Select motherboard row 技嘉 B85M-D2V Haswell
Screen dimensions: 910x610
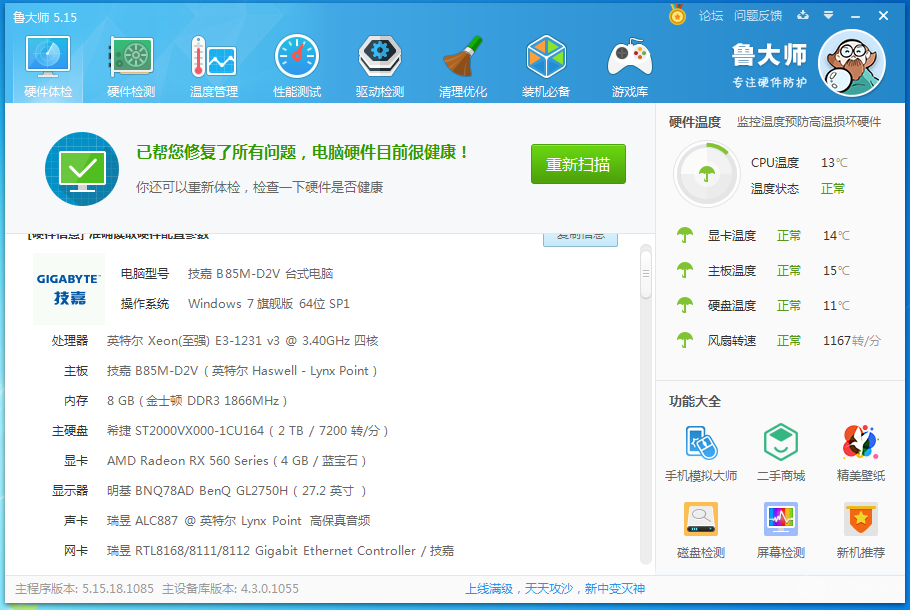coord(242,371)
